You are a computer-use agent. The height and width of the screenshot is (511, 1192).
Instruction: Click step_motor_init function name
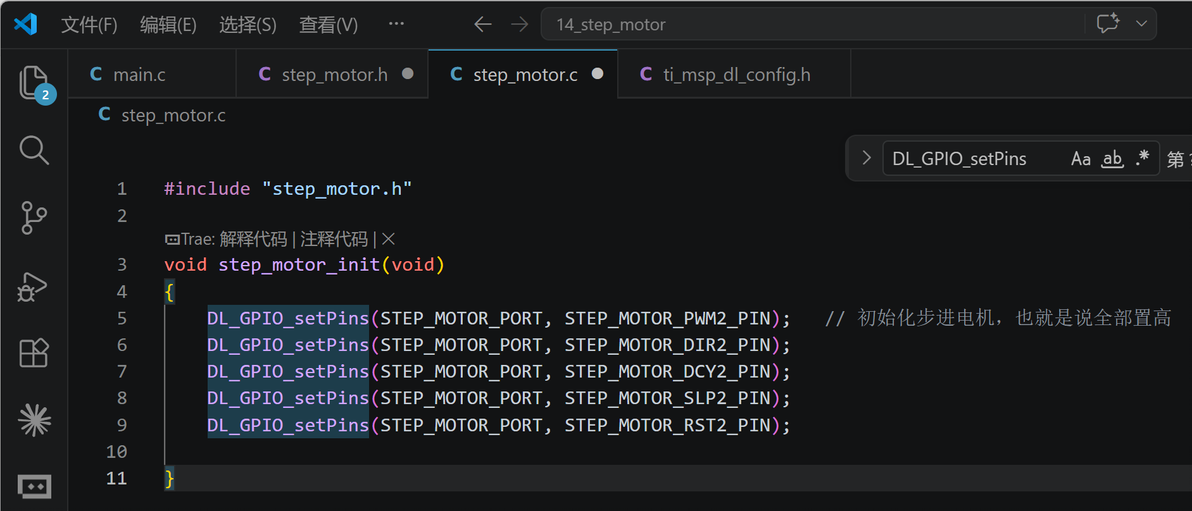click(x=299, y=265)
